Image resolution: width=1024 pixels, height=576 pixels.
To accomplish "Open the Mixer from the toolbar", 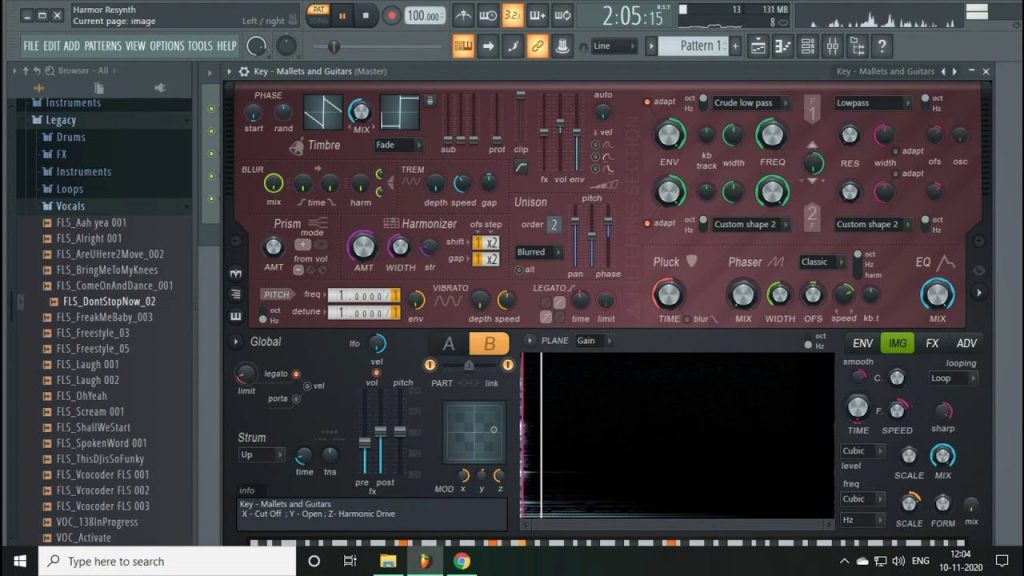I will [831, 46].
